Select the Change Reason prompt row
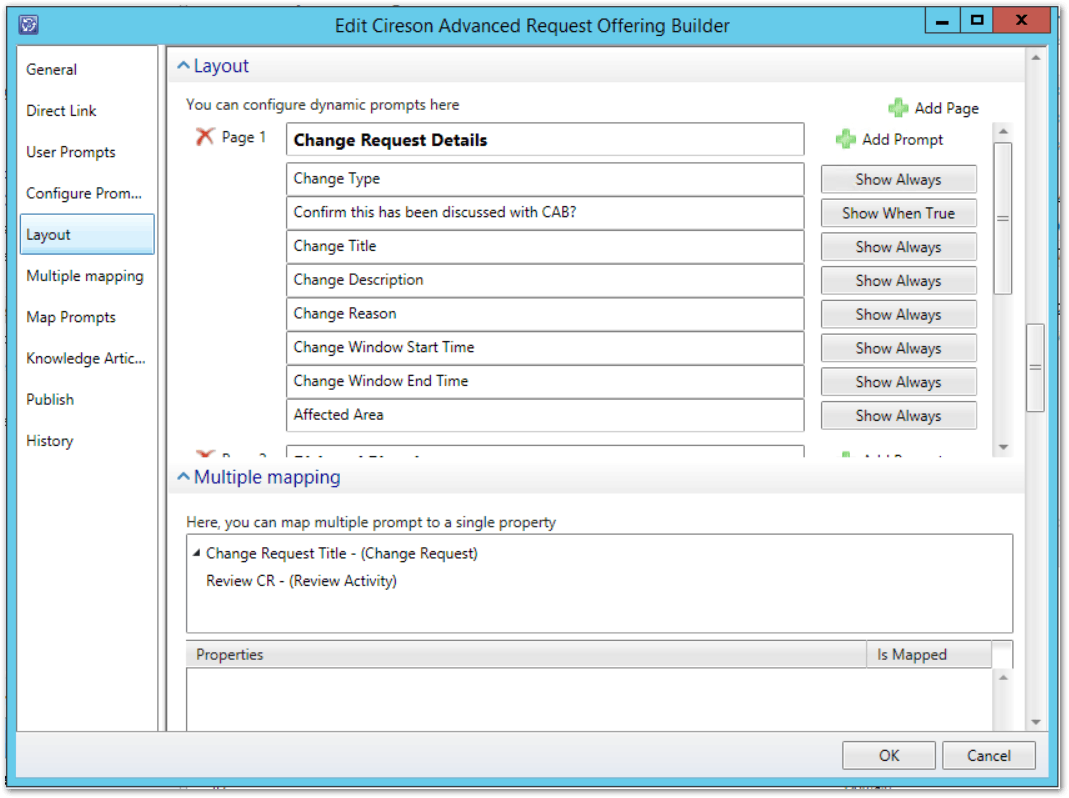 click(x=545, y=314)
